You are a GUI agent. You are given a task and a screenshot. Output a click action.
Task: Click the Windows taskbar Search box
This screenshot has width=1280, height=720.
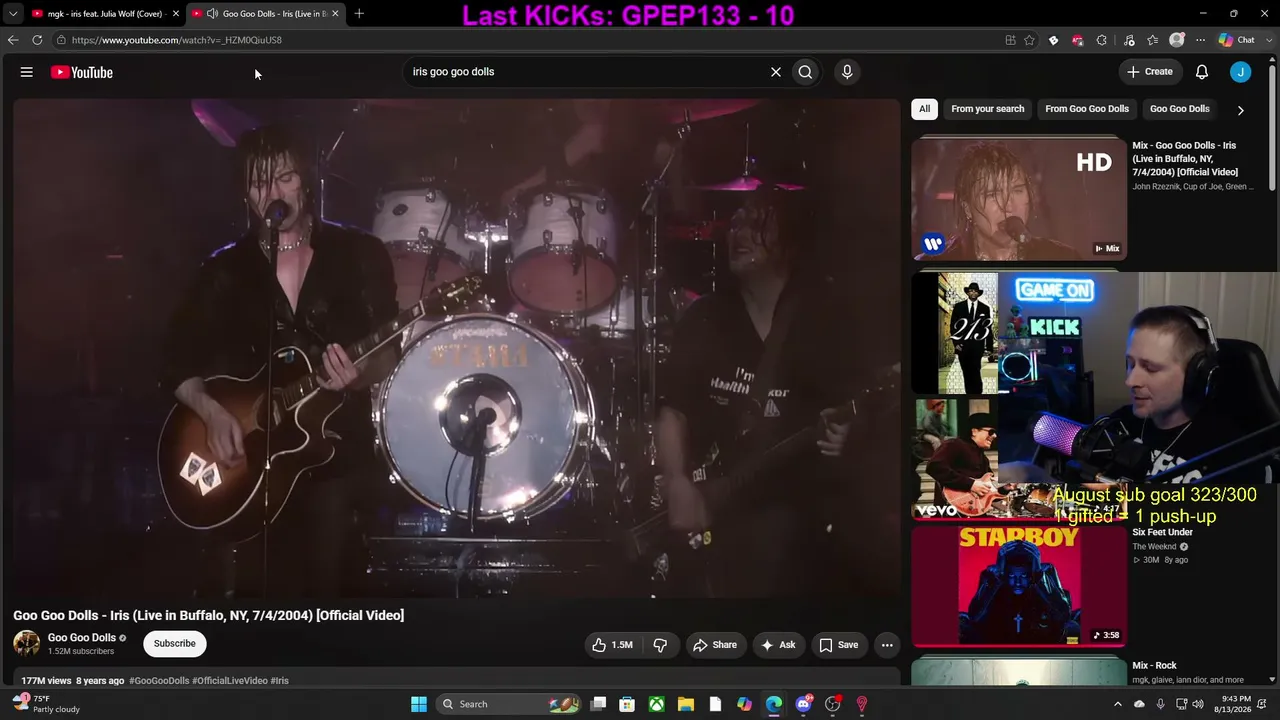[x=510, y=704]
